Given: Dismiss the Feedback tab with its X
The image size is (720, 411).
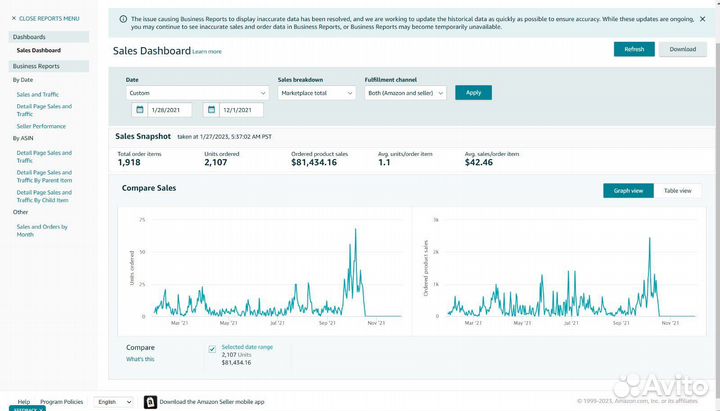Looking at the screenshot, I should coord(40,409).
